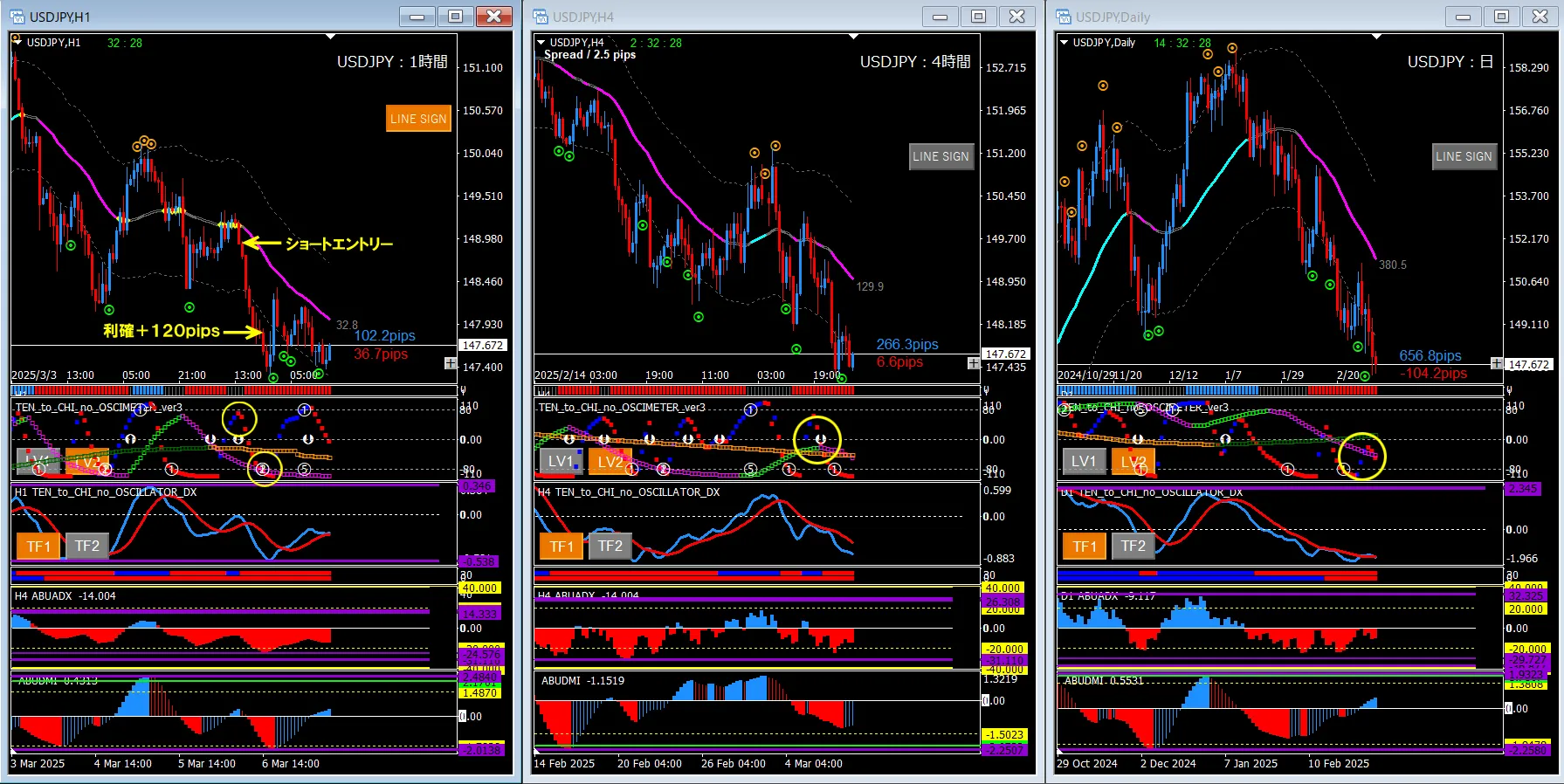The image size is (1564, 784).
Task: Maximize the USDJPY,H1 chart window
Action: point(456,17)
